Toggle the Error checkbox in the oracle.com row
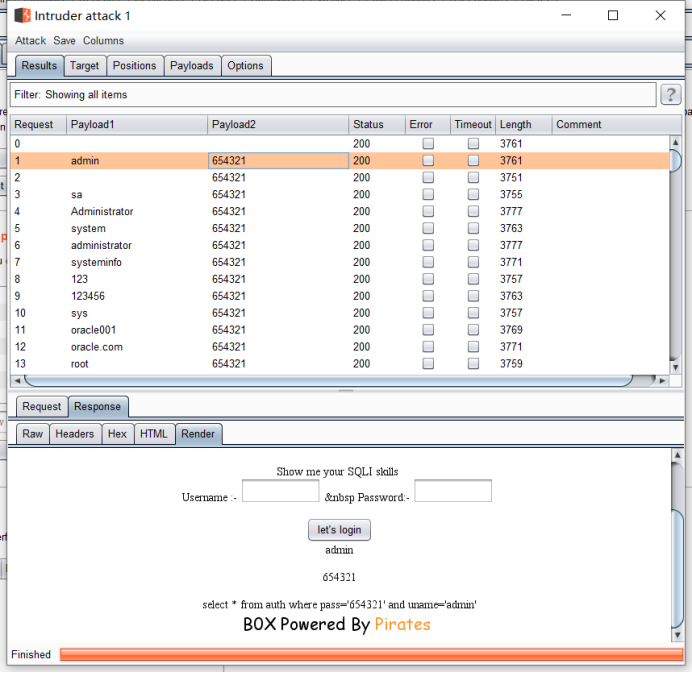692x673 pixels. (428, 346)
